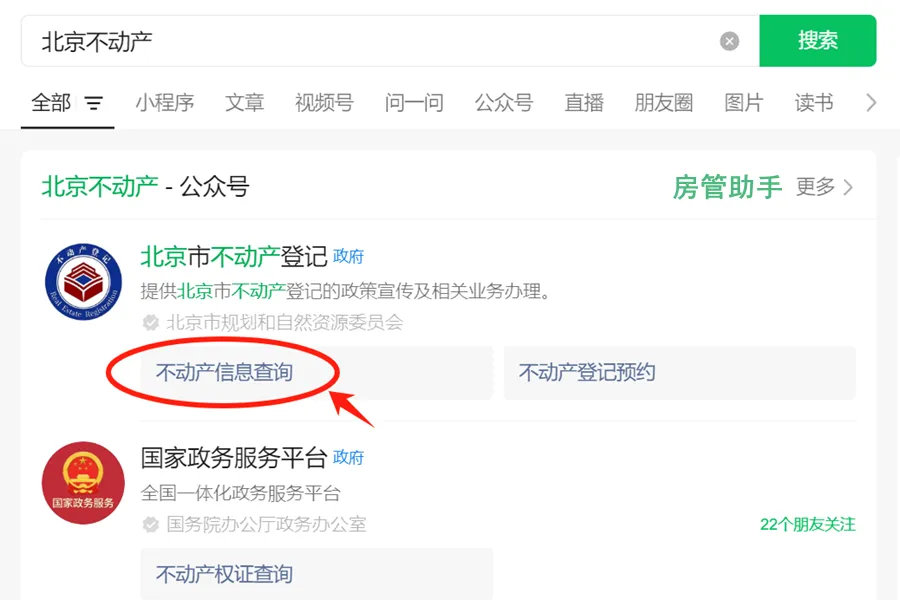This screenshot has height=600, width=900.
Task: Open 不动产登记预约 service
Action: click(x=680, y=373)
